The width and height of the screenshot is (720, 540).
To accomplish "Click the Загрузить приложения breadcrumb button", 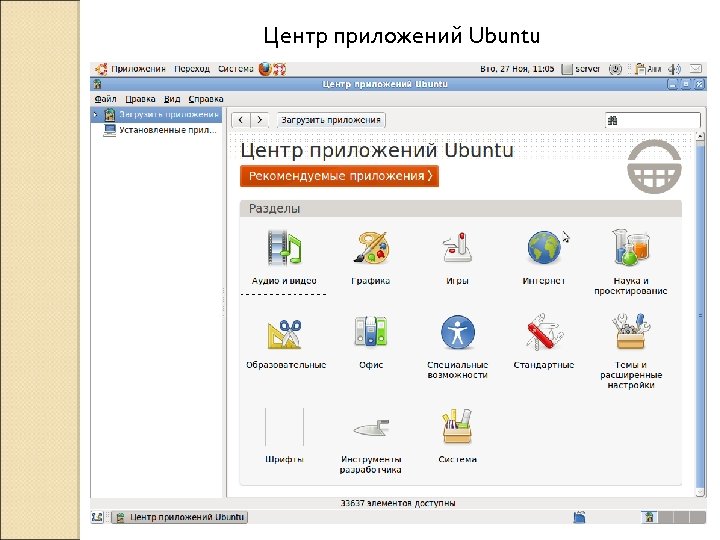I will point(331,120).
